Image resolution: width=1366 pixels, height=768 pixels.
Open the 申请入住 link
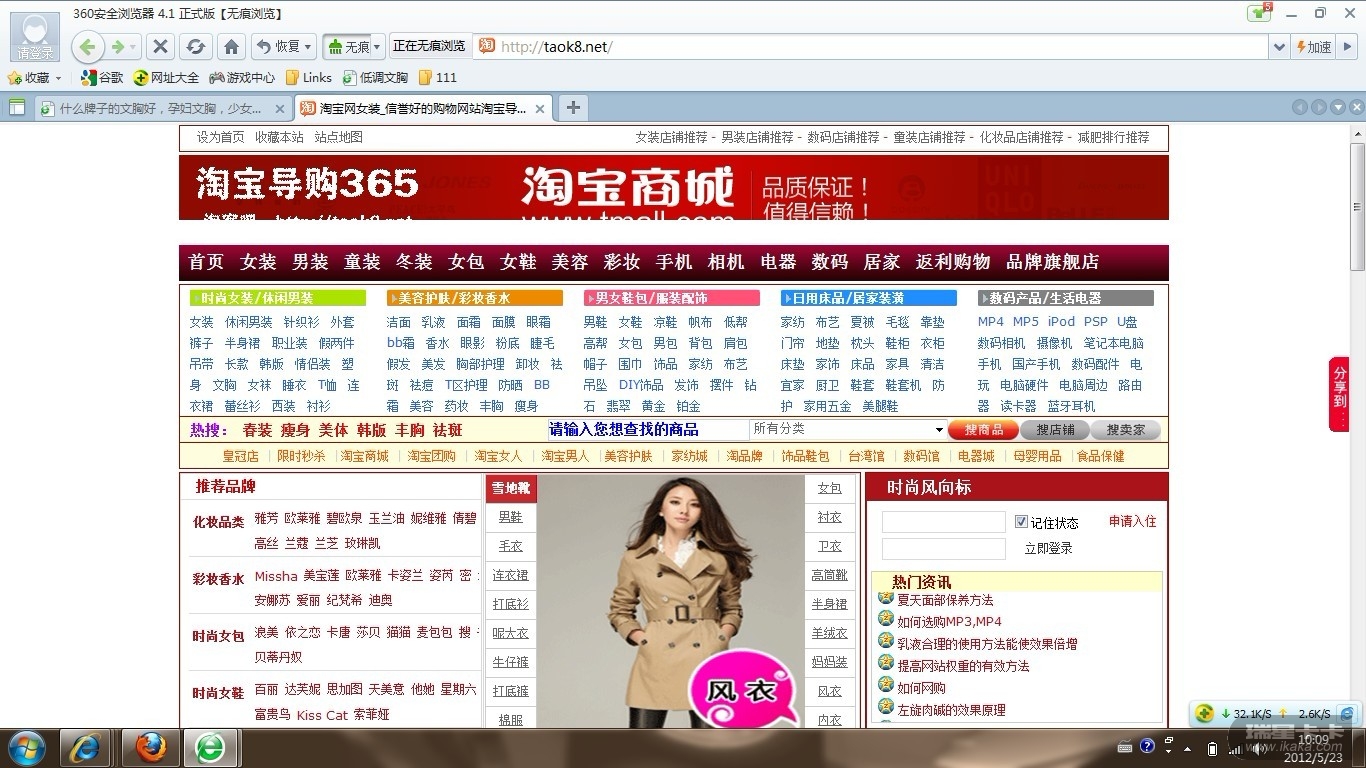coord(1132,521)
